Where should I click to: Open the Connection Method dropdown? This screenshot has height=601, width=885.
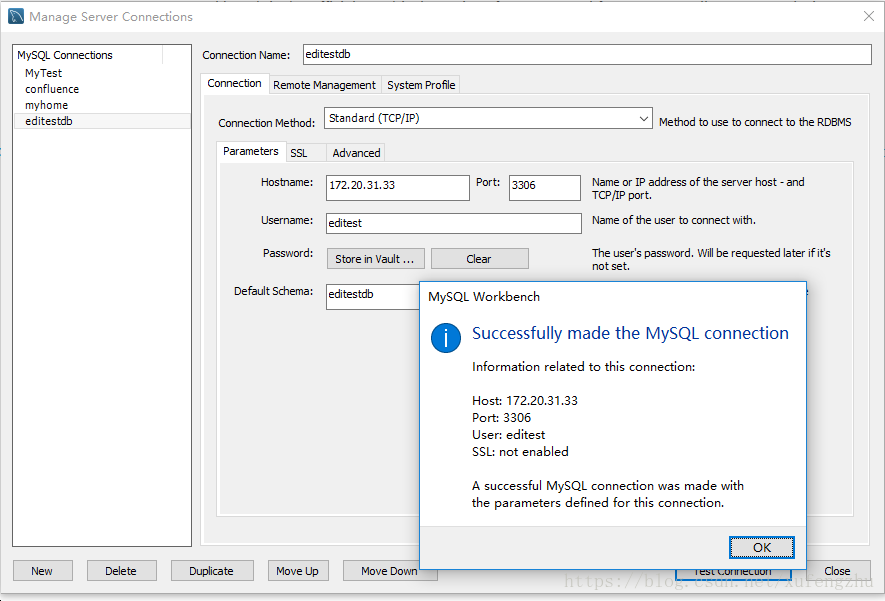point(488,119)
